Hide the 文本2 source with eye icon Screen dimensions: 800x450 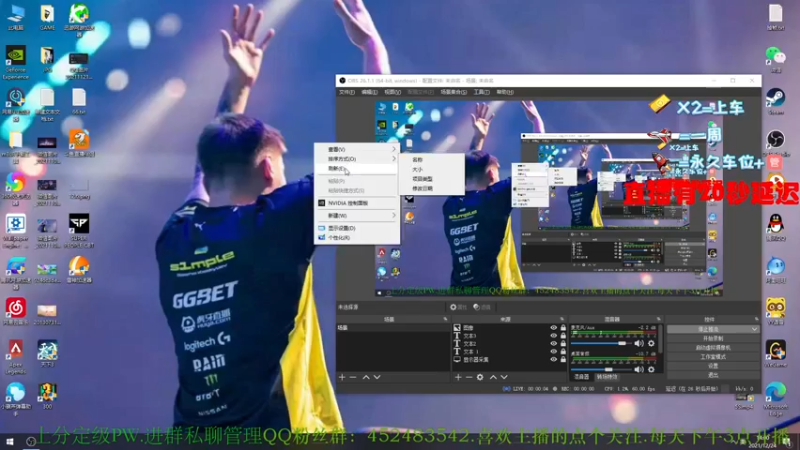[554, 343]
